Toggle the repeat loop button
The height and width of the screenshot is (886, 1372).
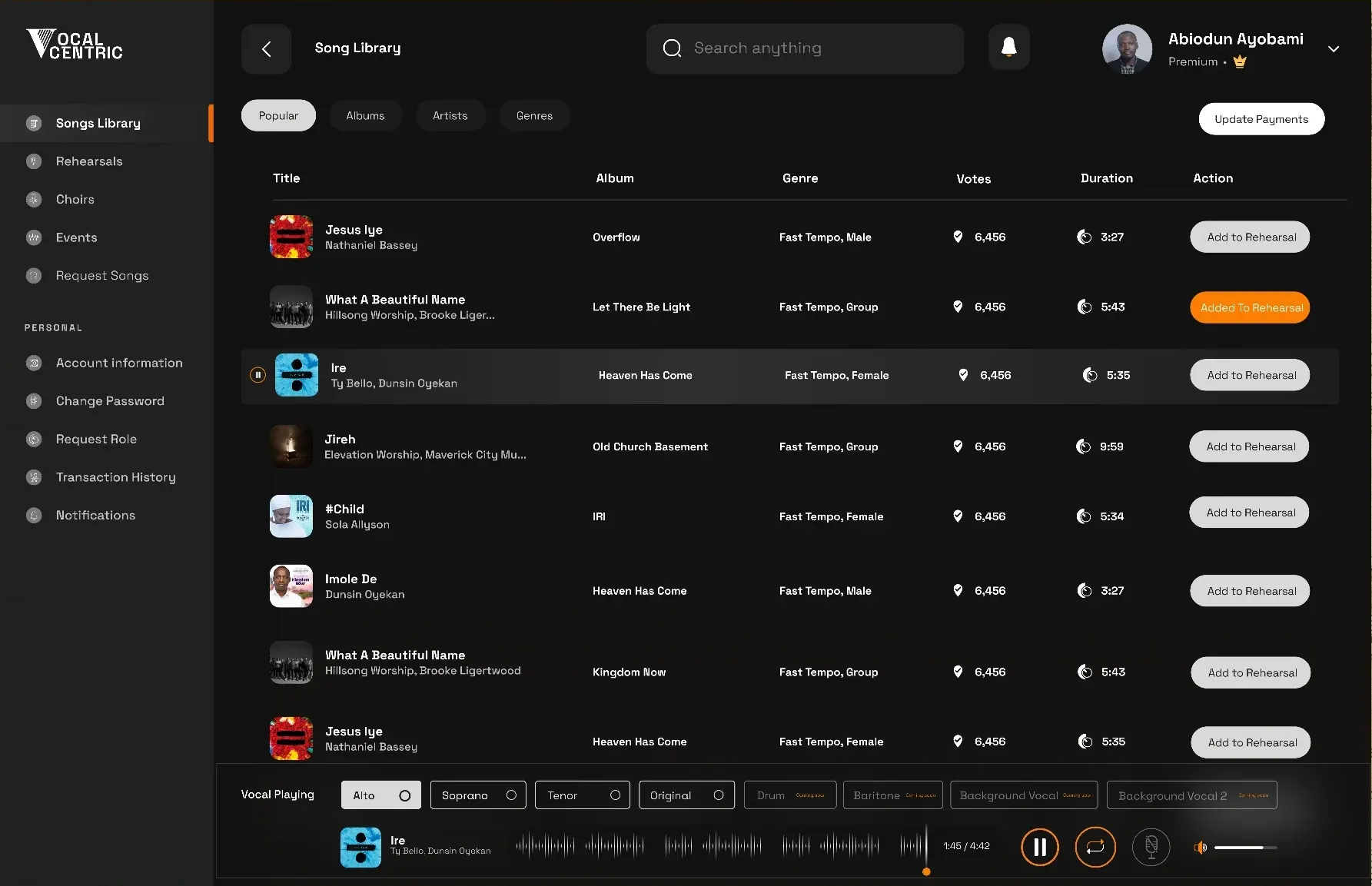[1095, 847]
